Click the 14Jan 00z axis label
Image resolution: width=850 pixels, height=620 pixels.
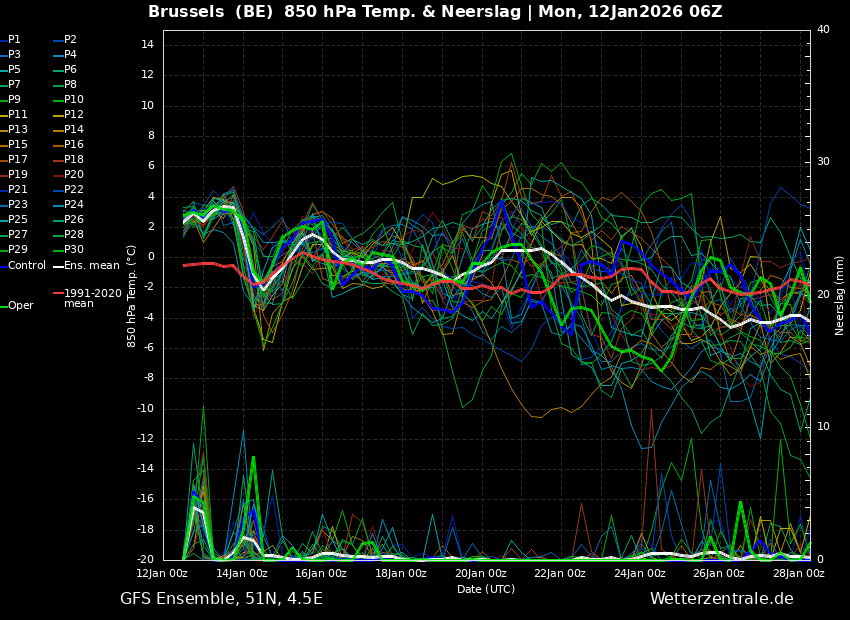(x=243, y=573)
